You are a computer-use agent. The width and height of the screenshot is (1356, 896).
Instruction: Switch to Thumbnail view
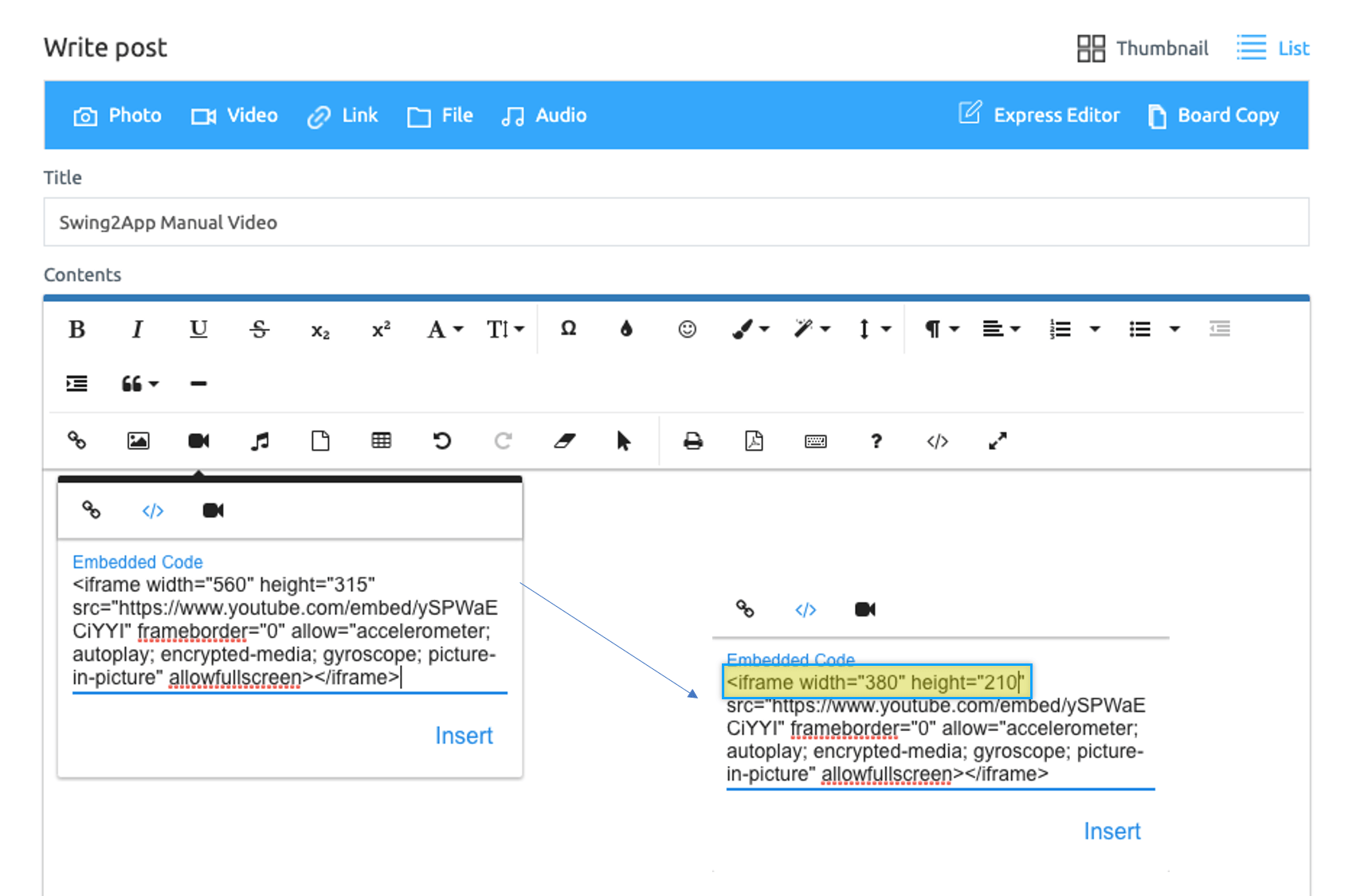pos(1142,49)
